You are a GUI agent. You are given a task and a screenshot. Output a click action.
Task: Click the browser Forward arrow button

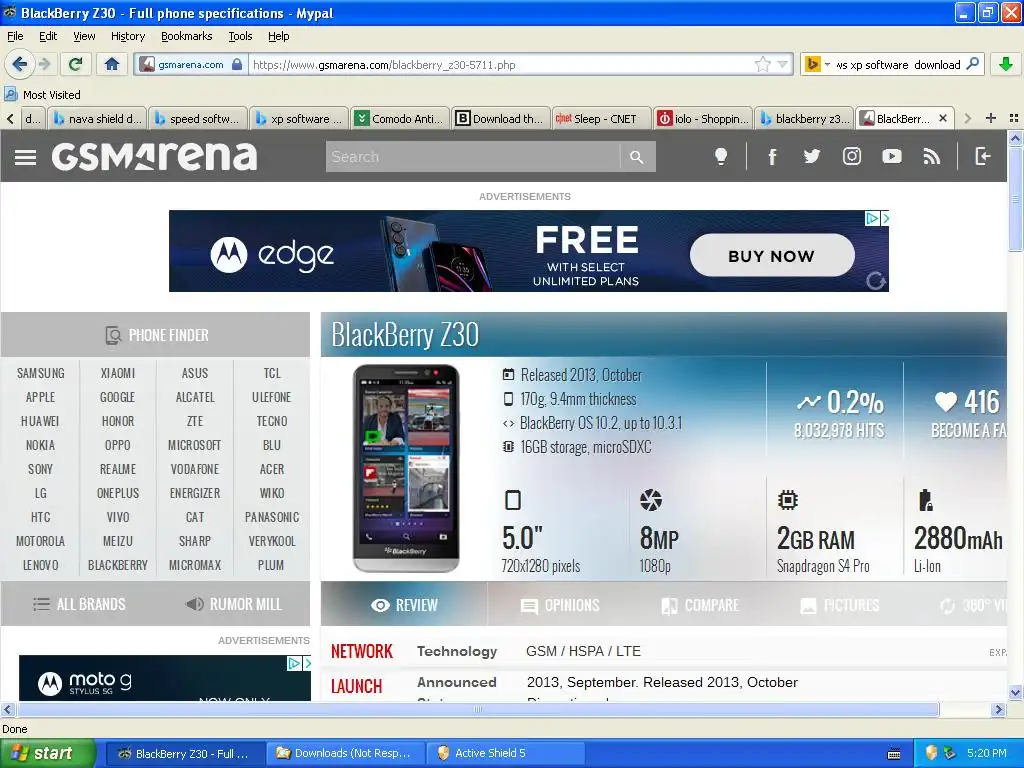(44, 64)
